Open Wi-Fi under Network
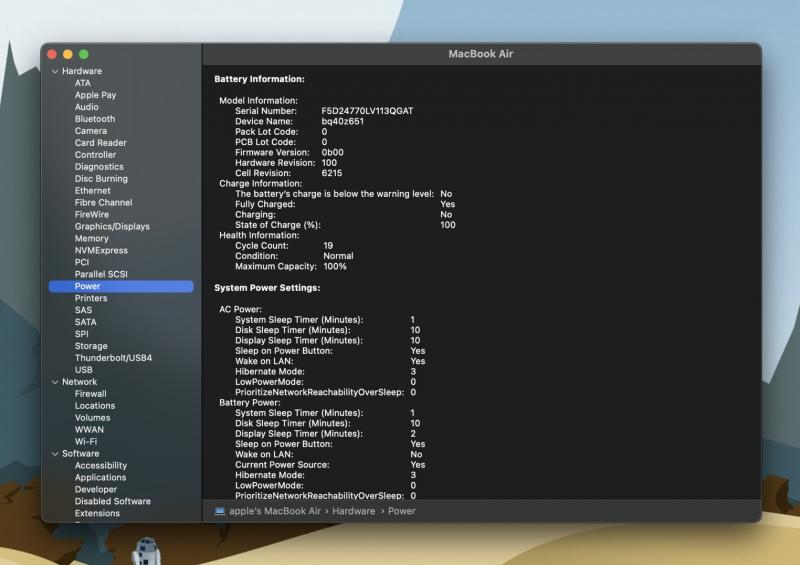Screen dimensions: 800x565 pos(86,441)
